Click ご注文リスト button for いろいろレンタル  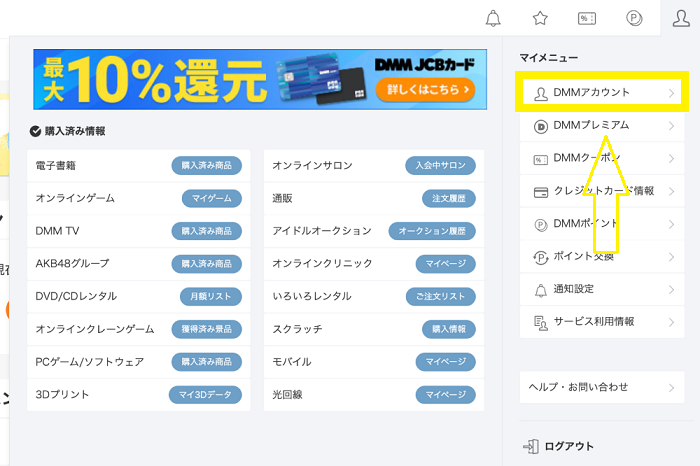tap(441, 296)
